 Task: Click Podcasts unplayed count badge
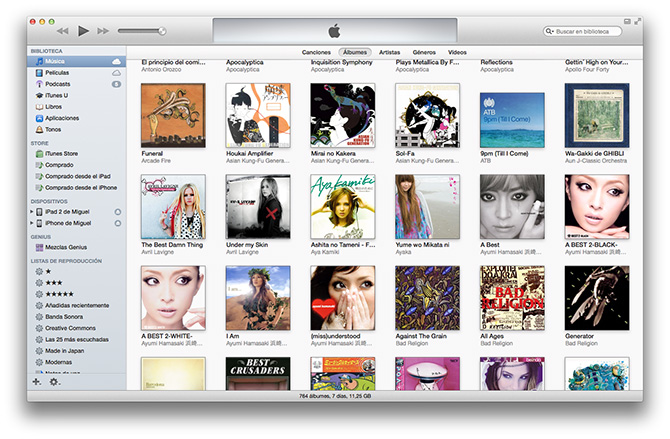(116, 84)
